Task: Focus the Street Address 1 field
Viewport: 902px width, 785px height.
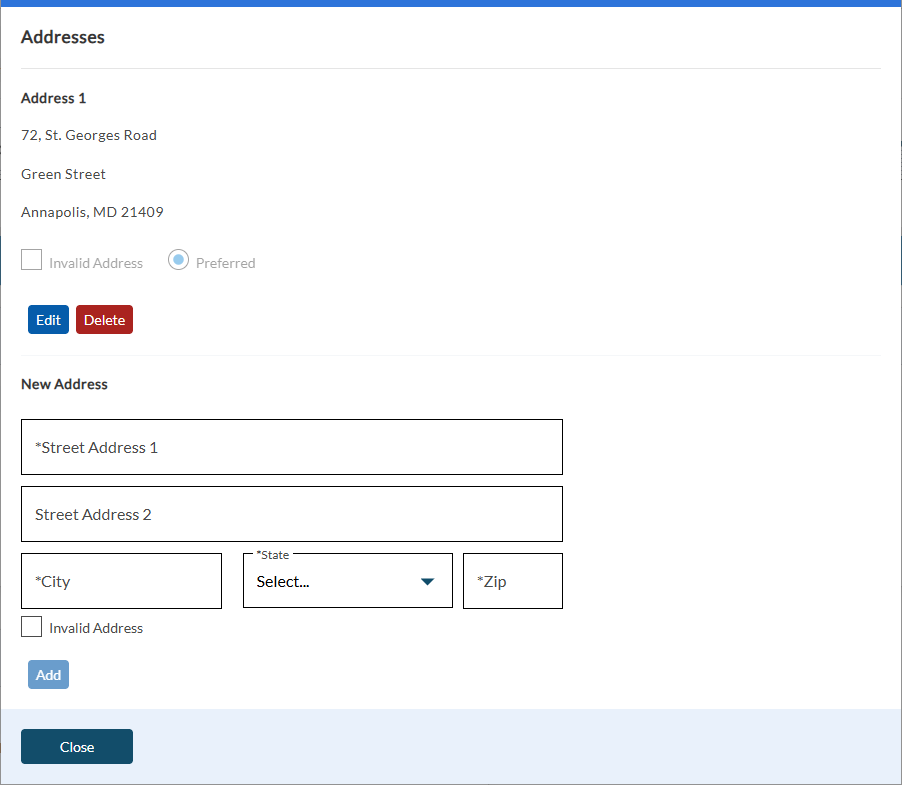Action: pyautogui.click(x=291, y=447)
